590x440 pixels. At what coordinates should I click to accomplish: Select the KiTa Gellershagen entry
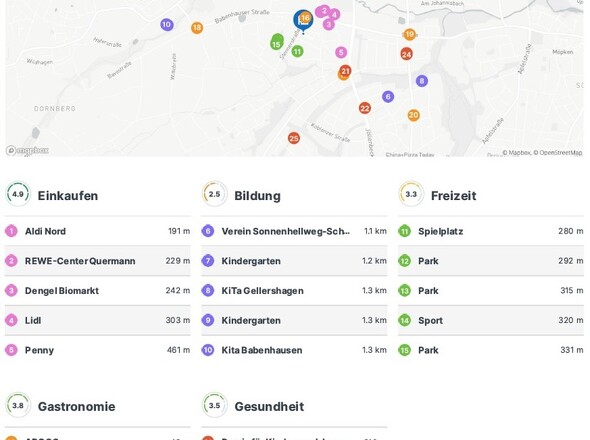[294, 291]
